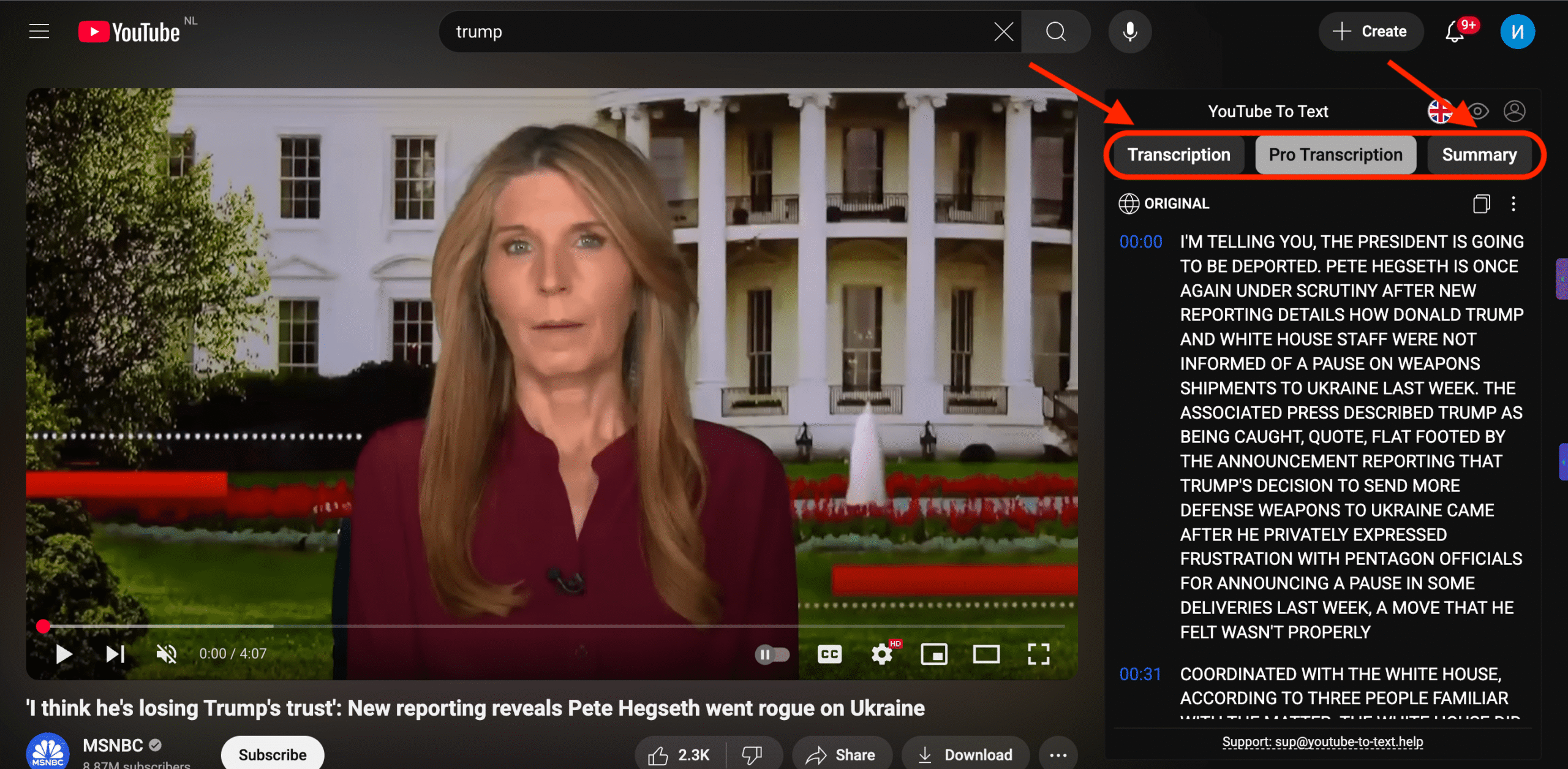Subscribe to the MSNBC channel
The height and width of the screenshot is (769, 1568).
pos(273,754)
